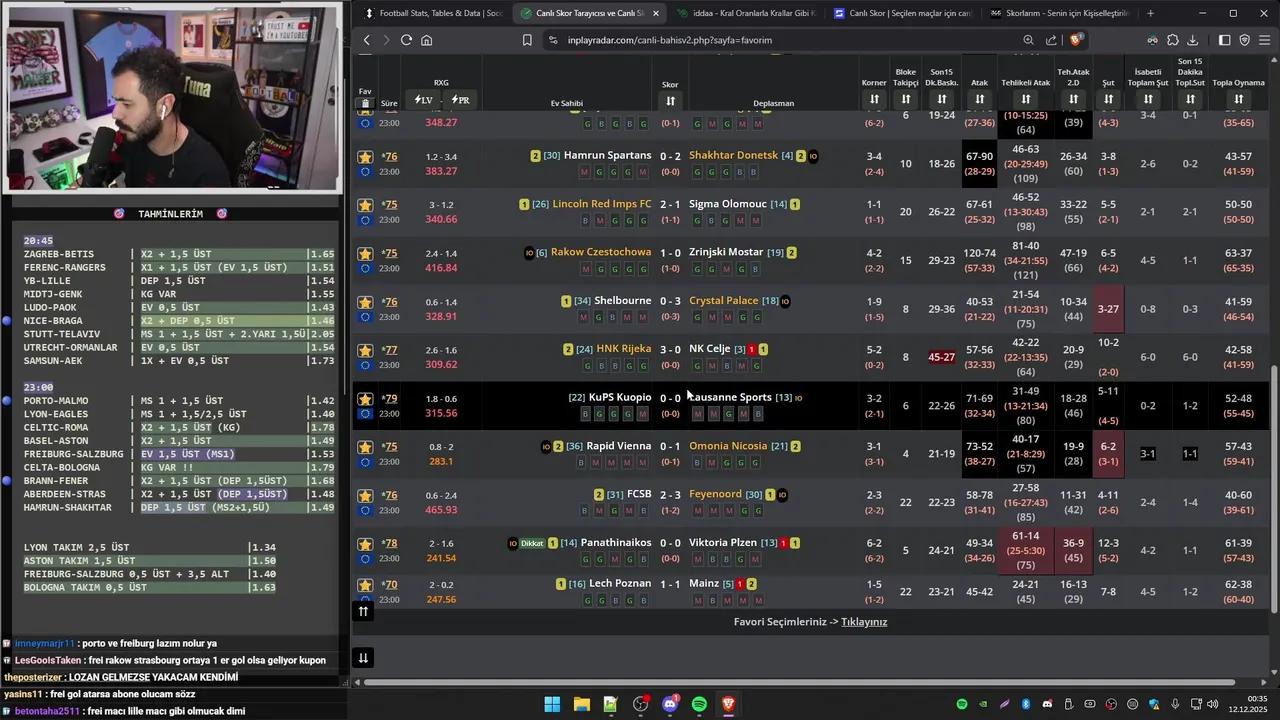Switch to iddaa Kral Oranlarla tab
The width and height of the screenshot is (1280, 720).
747,13
